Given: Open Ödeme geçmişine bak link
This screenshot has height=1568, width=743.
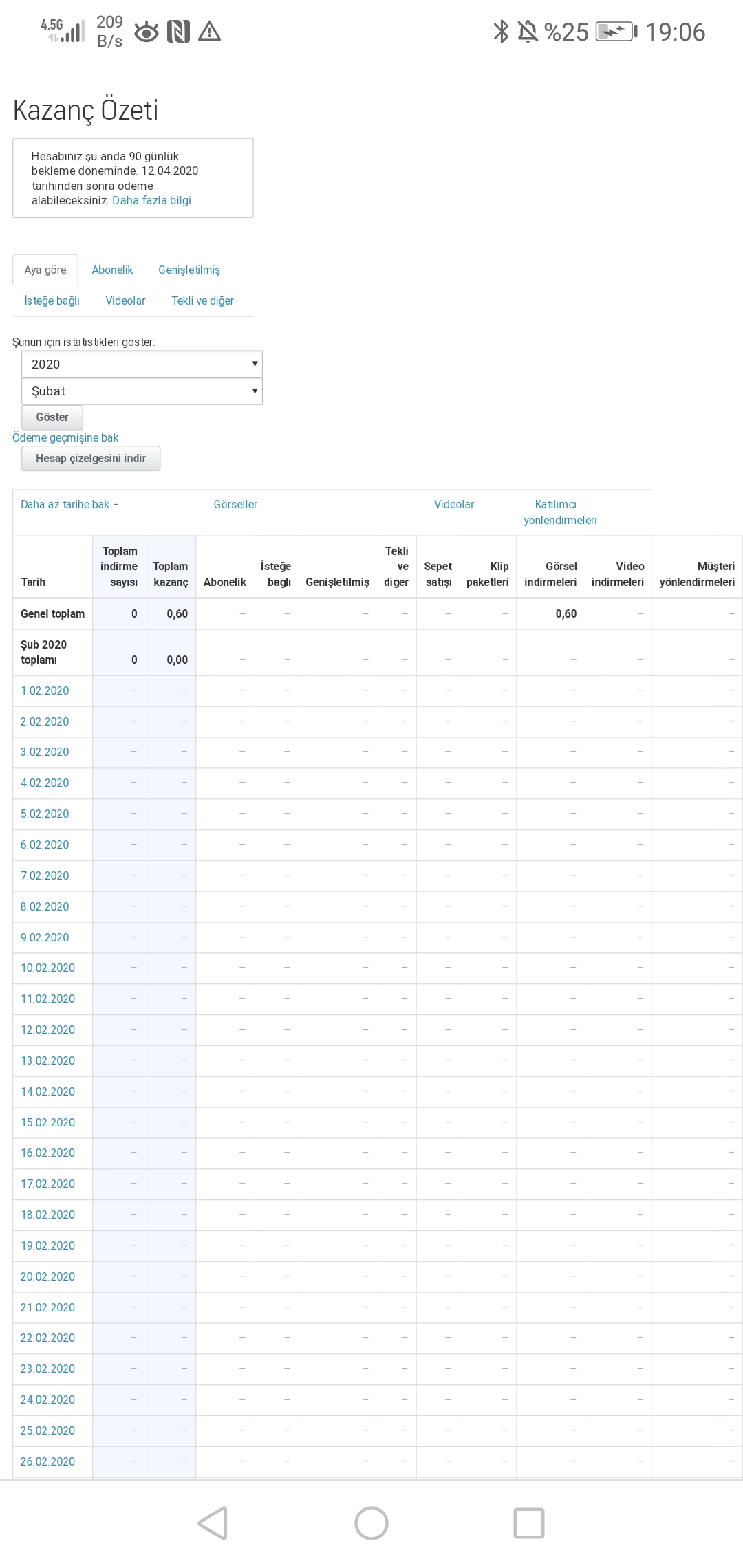Looking at the screenshot, I should [x=65, y=437].
